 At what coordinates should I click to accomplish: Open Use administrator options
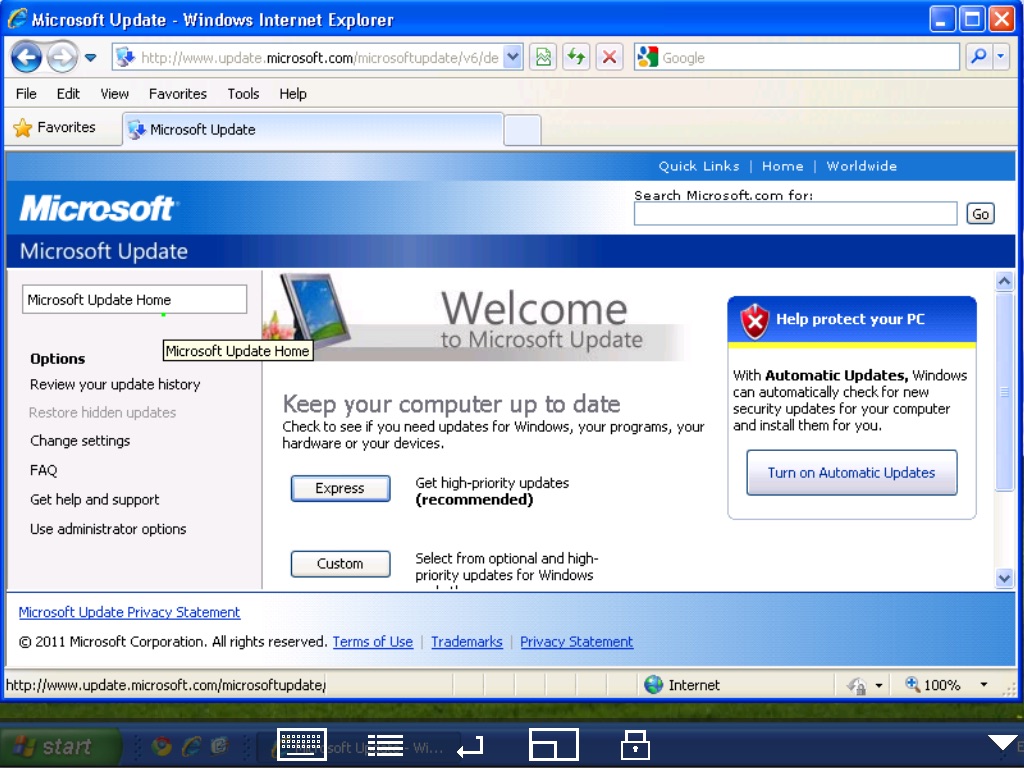click(x=108, y=529)
